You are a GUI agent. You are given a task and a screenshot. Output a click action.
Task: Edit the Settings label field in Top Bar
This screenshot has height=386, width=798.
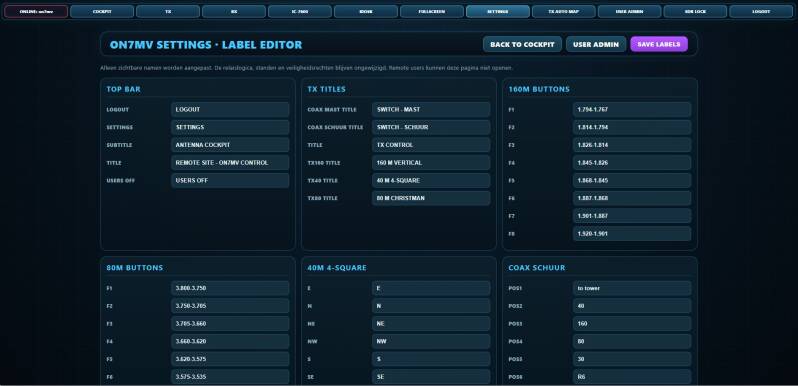(x=230, y=127)
